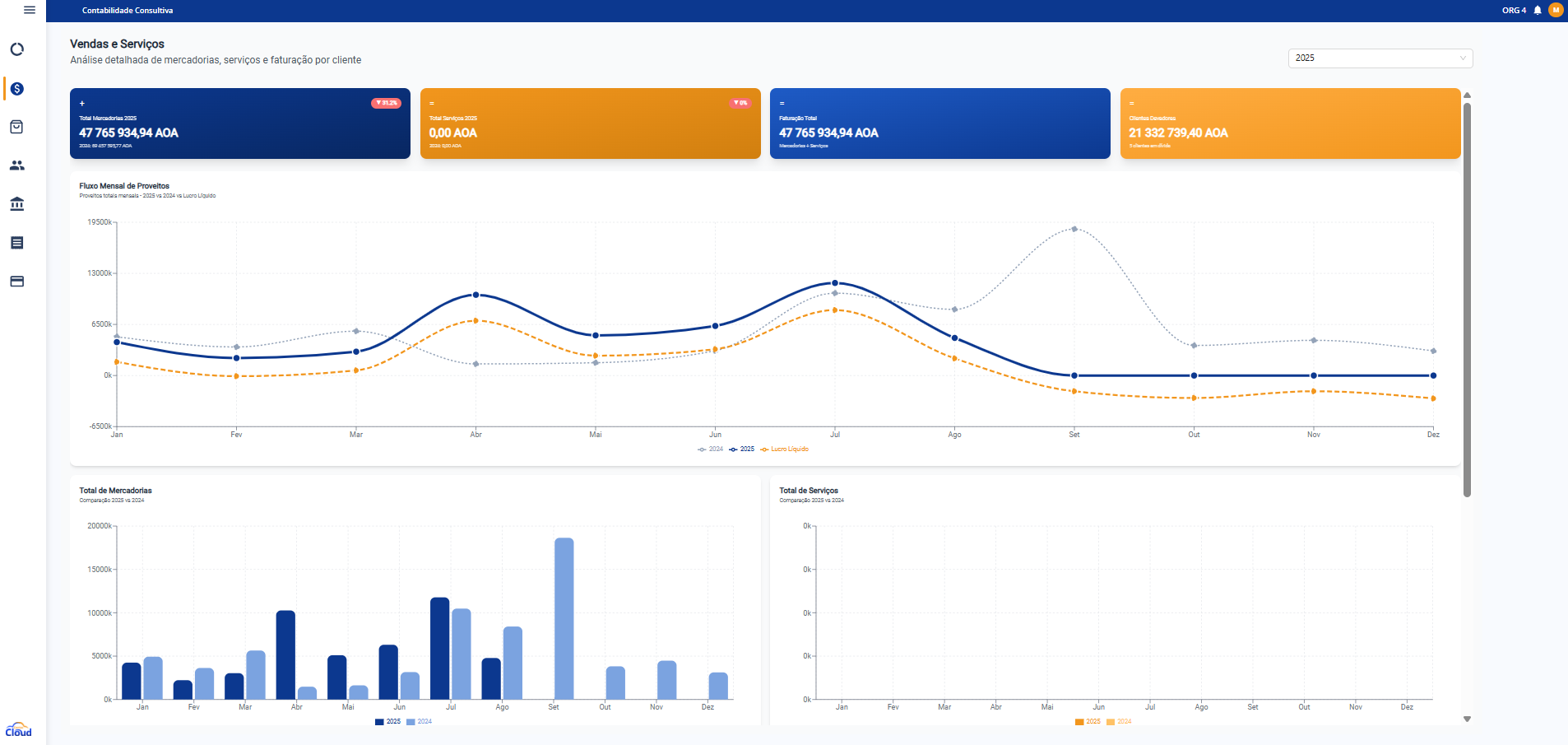Open the donut chart dashboard icon

16,49
